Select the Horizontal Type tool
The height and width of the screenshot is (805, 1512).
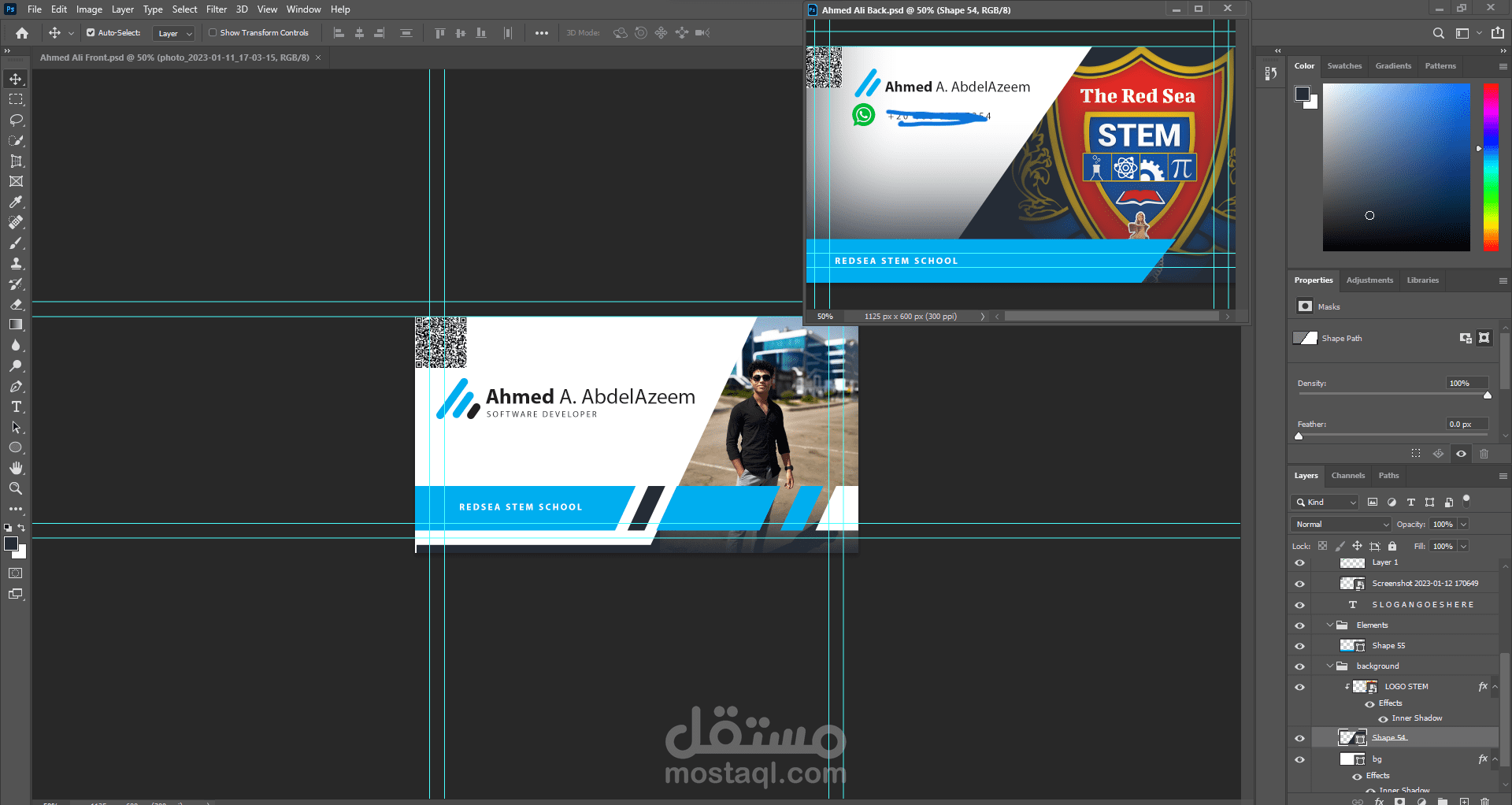(x=16, y=406)
